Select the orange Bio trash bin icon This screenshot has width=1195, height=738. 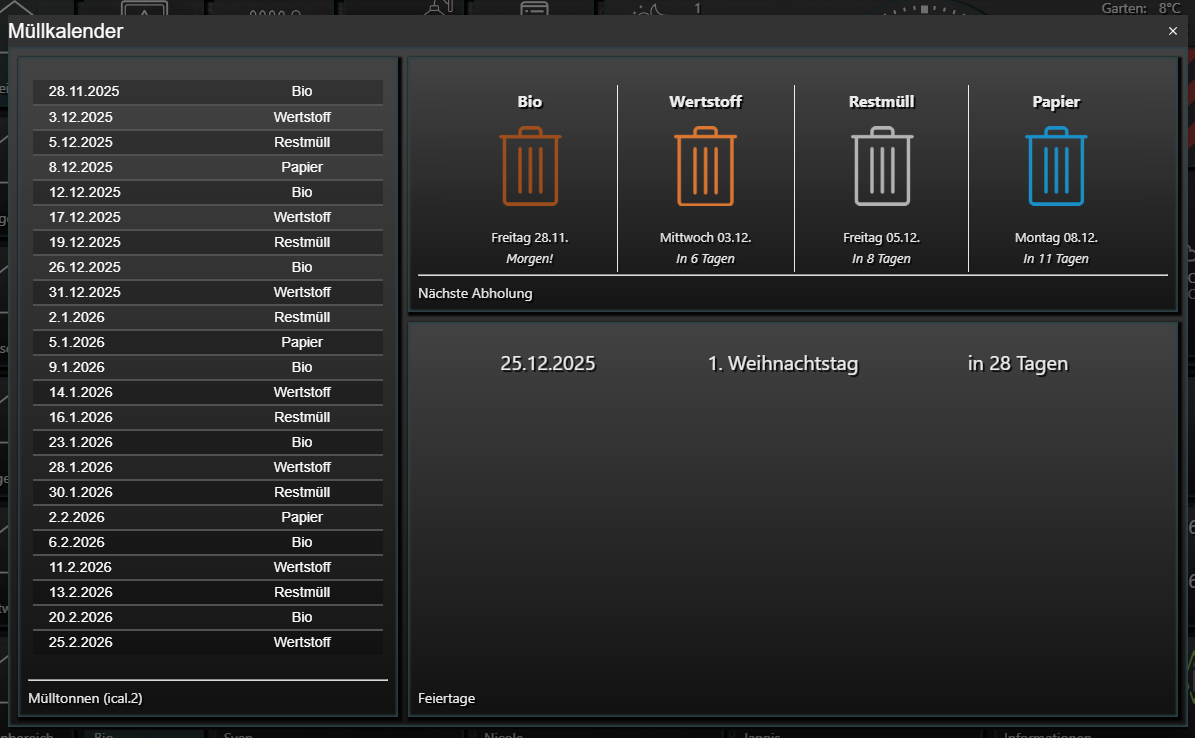click(530, 165)
